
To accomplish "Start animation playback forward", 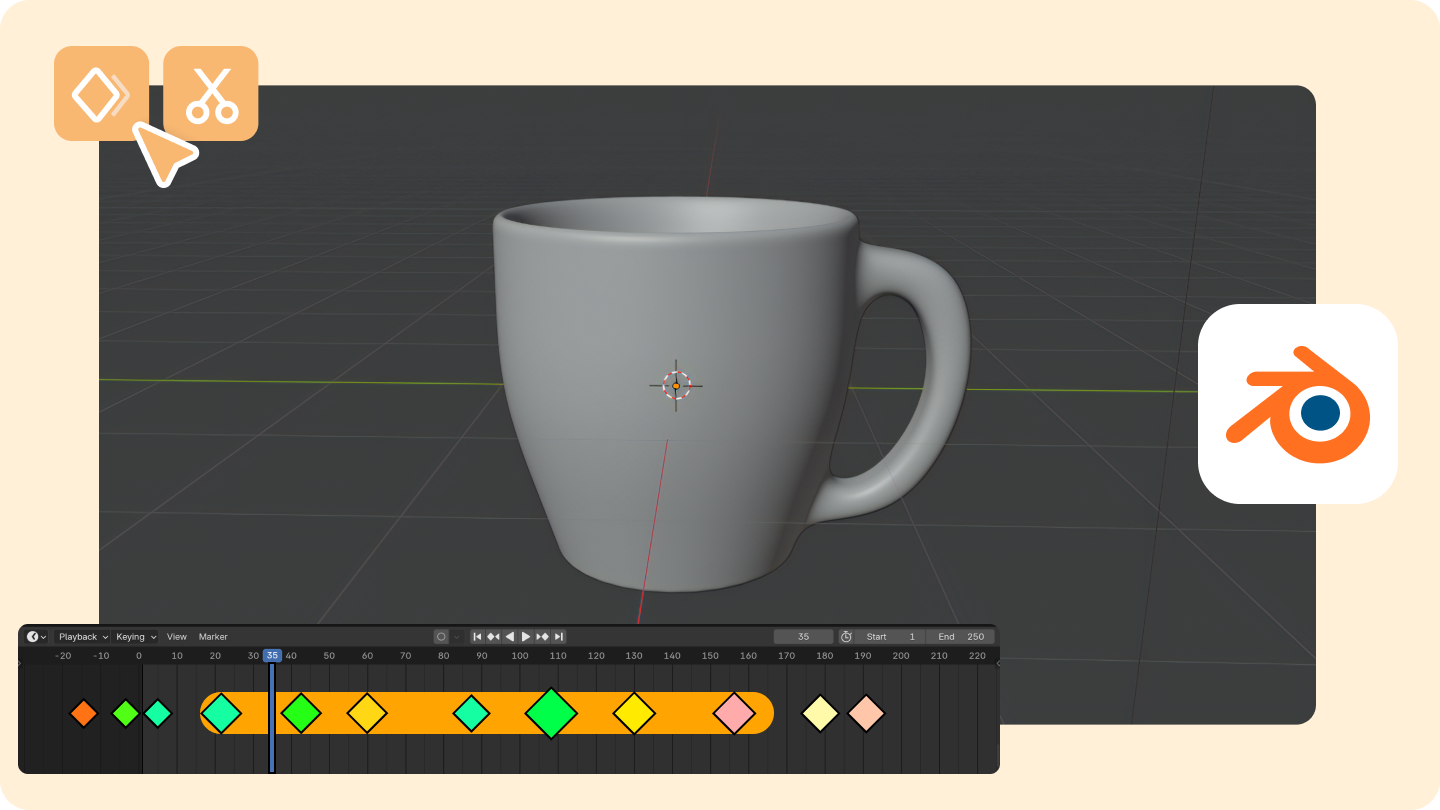I will pos(526,636).
